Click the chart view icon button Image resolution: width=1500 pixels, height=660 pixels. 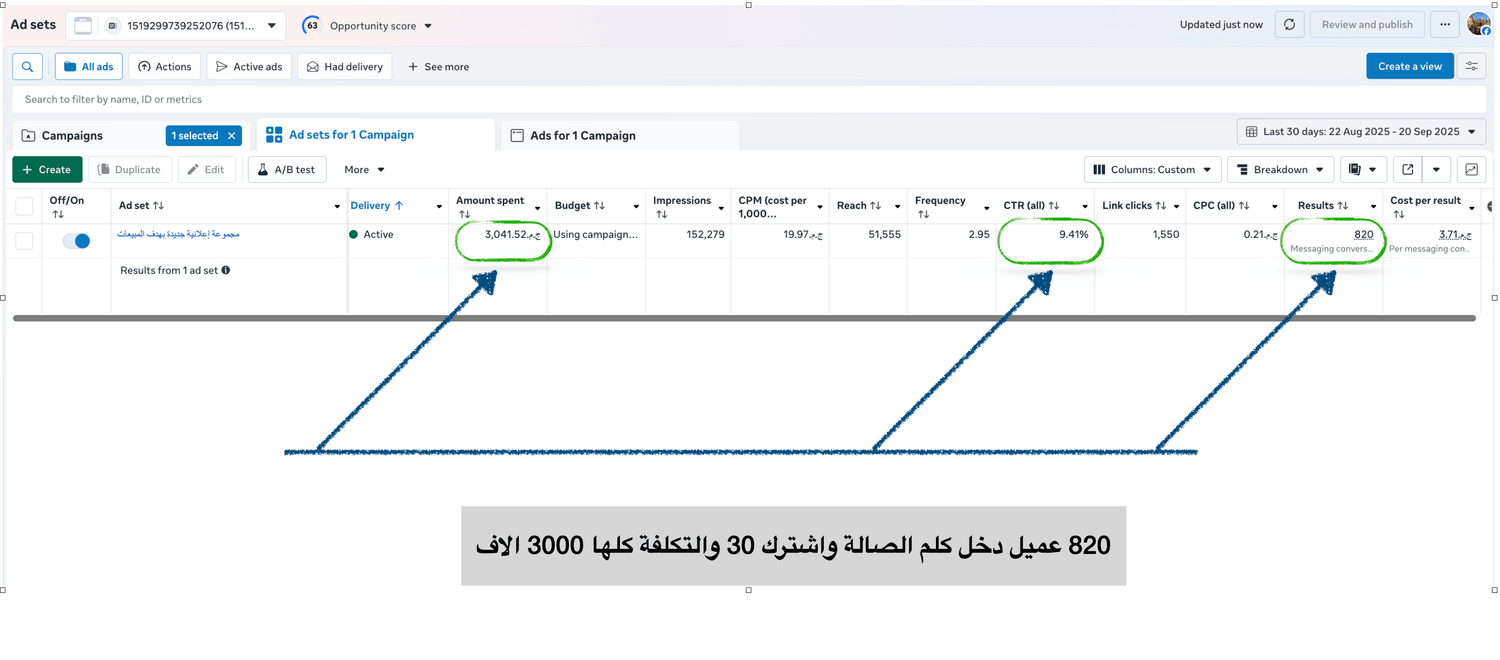pos(1472,170)
